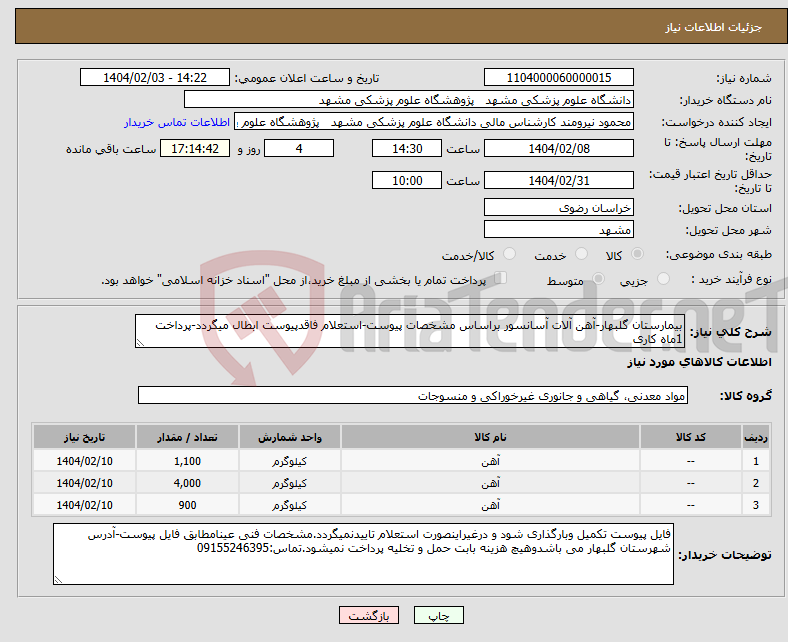788x642 pixels.
Task: Click the توضیحات خریدار buyer notes textarea
Action: (x=363, y=554)
